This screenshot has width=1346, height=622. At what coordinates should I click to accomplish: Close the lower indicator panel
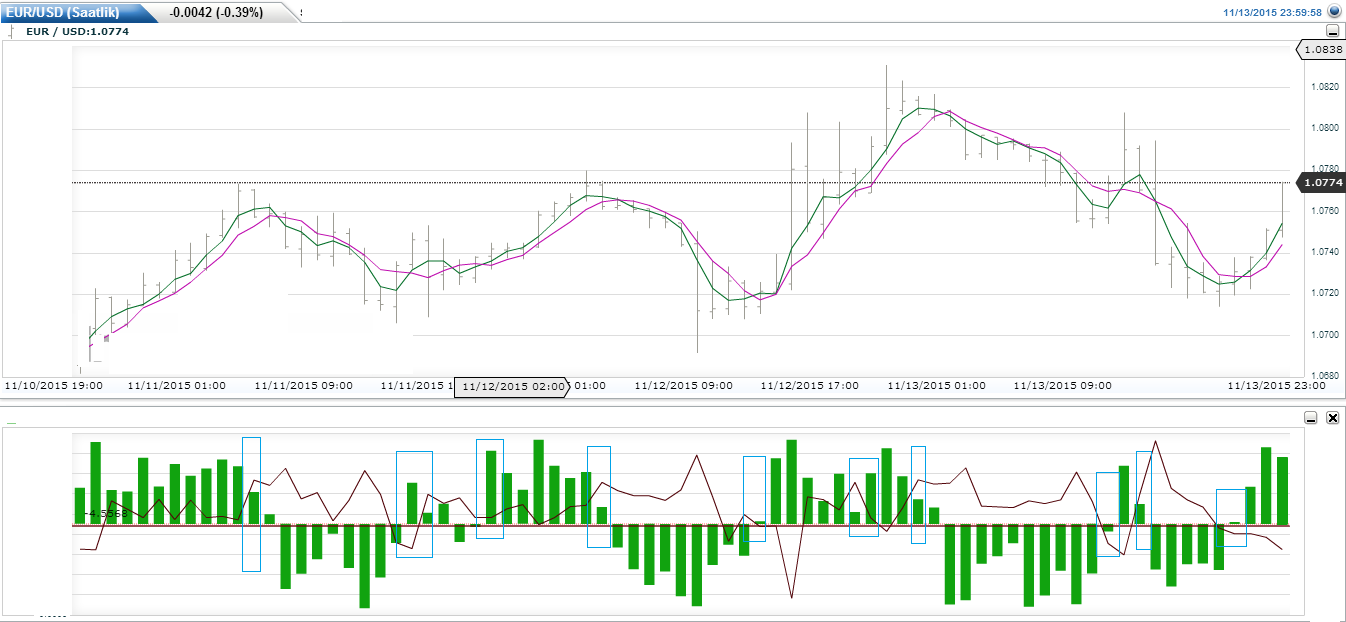click(x=1332, y=418)
